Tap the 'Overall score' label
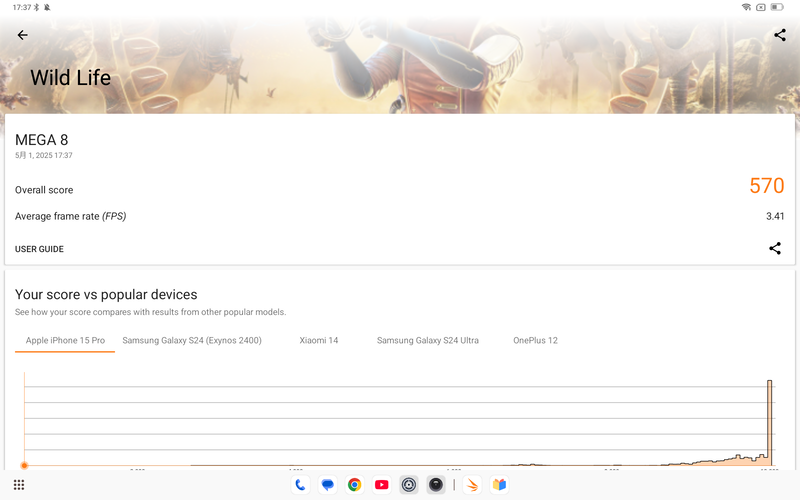Screen dimensions: 800x500 coord(44,190)
